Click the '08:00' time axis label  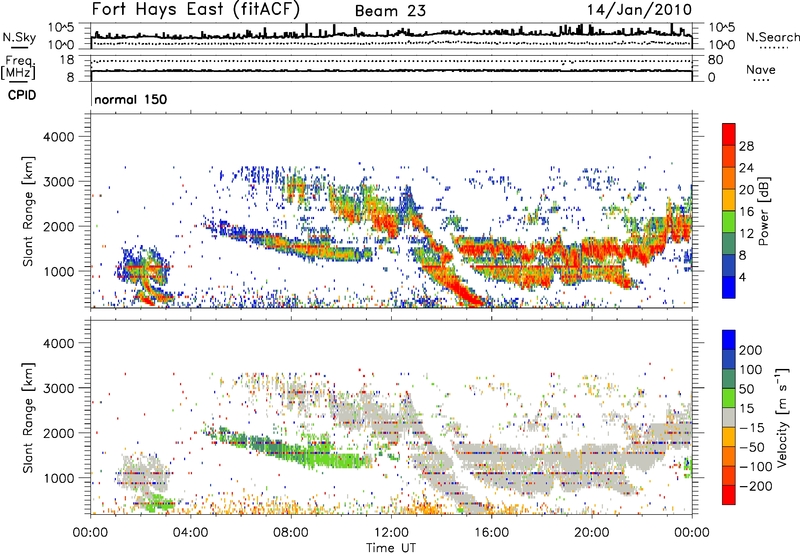pyautogui.click(x=291, y=533)
